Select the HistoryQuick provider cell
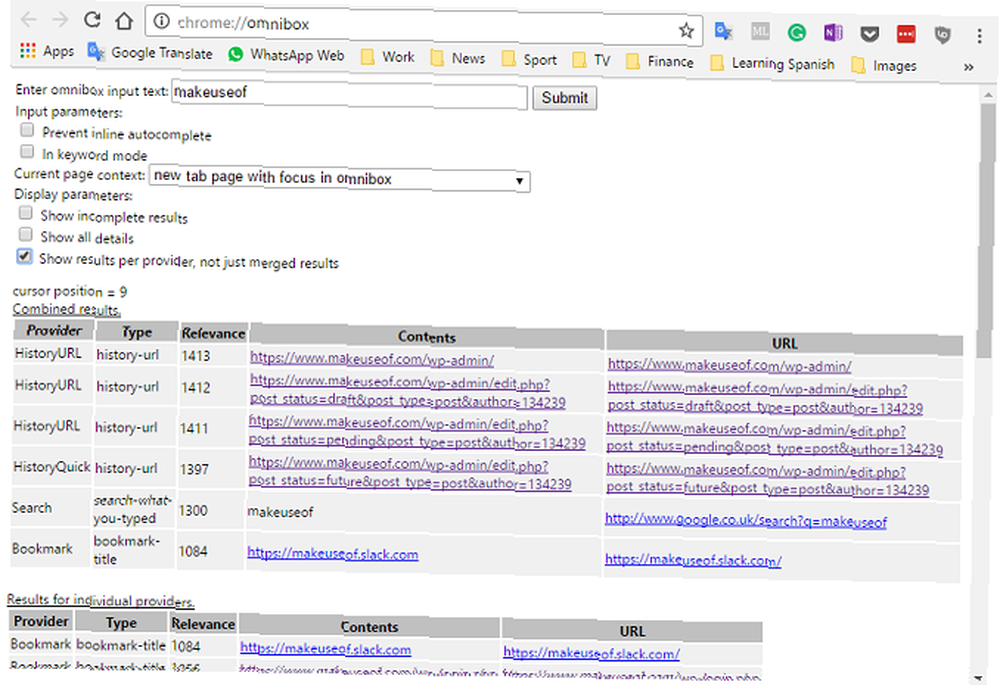Image resolution: width=1000 pixels, height=688 pixels. pyautogui.click(x=52, y=467)
